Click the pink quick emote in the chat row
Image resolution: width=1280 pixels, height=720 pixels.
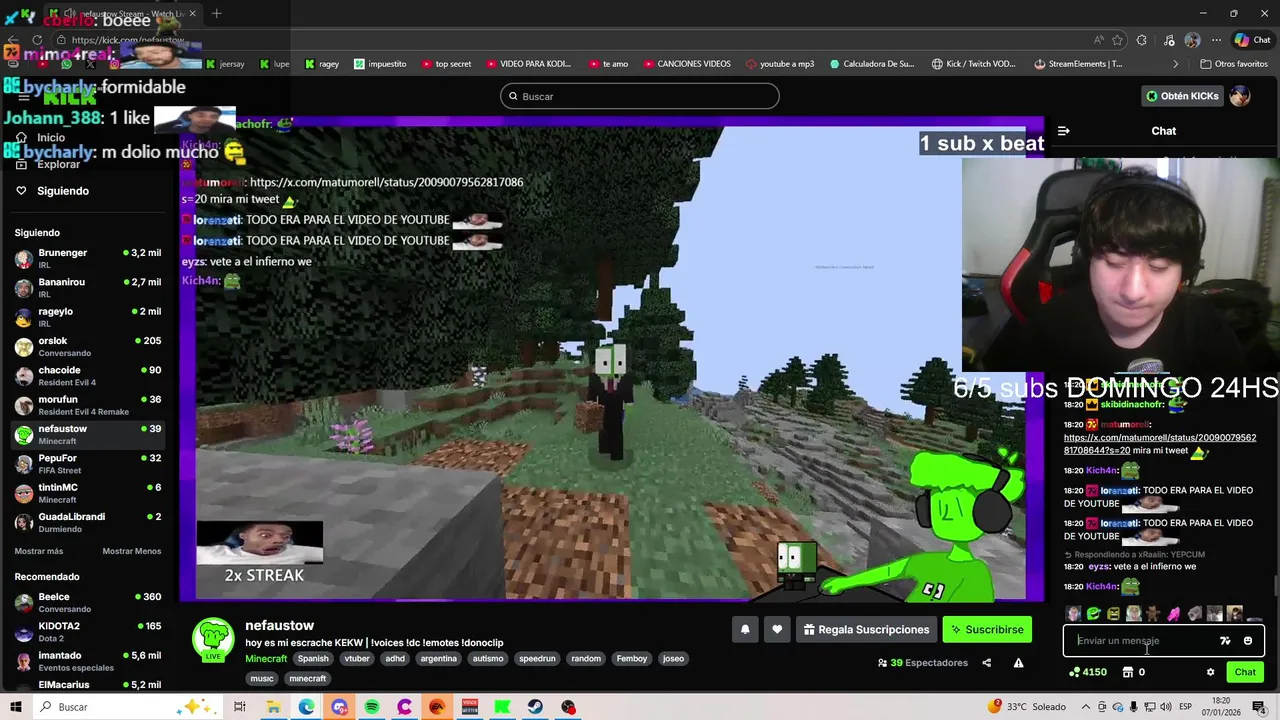click(1174, 614)
